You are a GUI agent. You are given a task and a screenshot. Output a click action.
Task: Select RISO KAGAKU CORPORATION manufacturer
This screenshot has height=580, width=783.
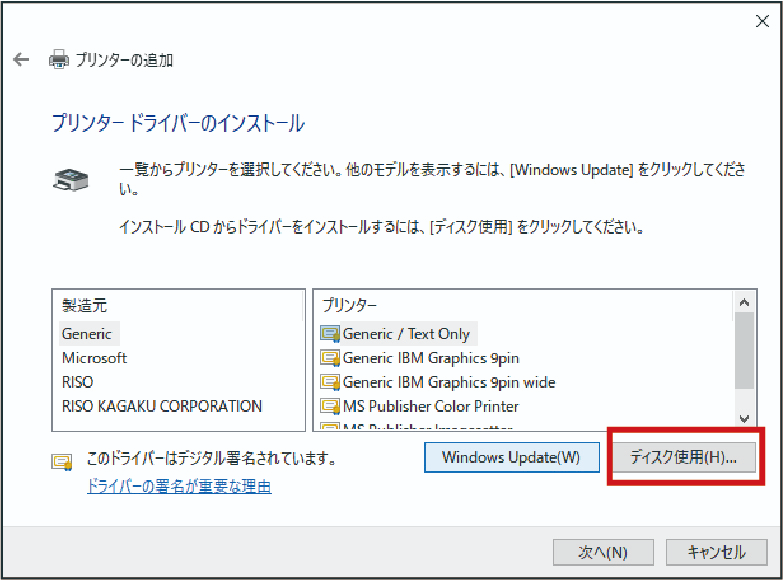tap(162, 406)
